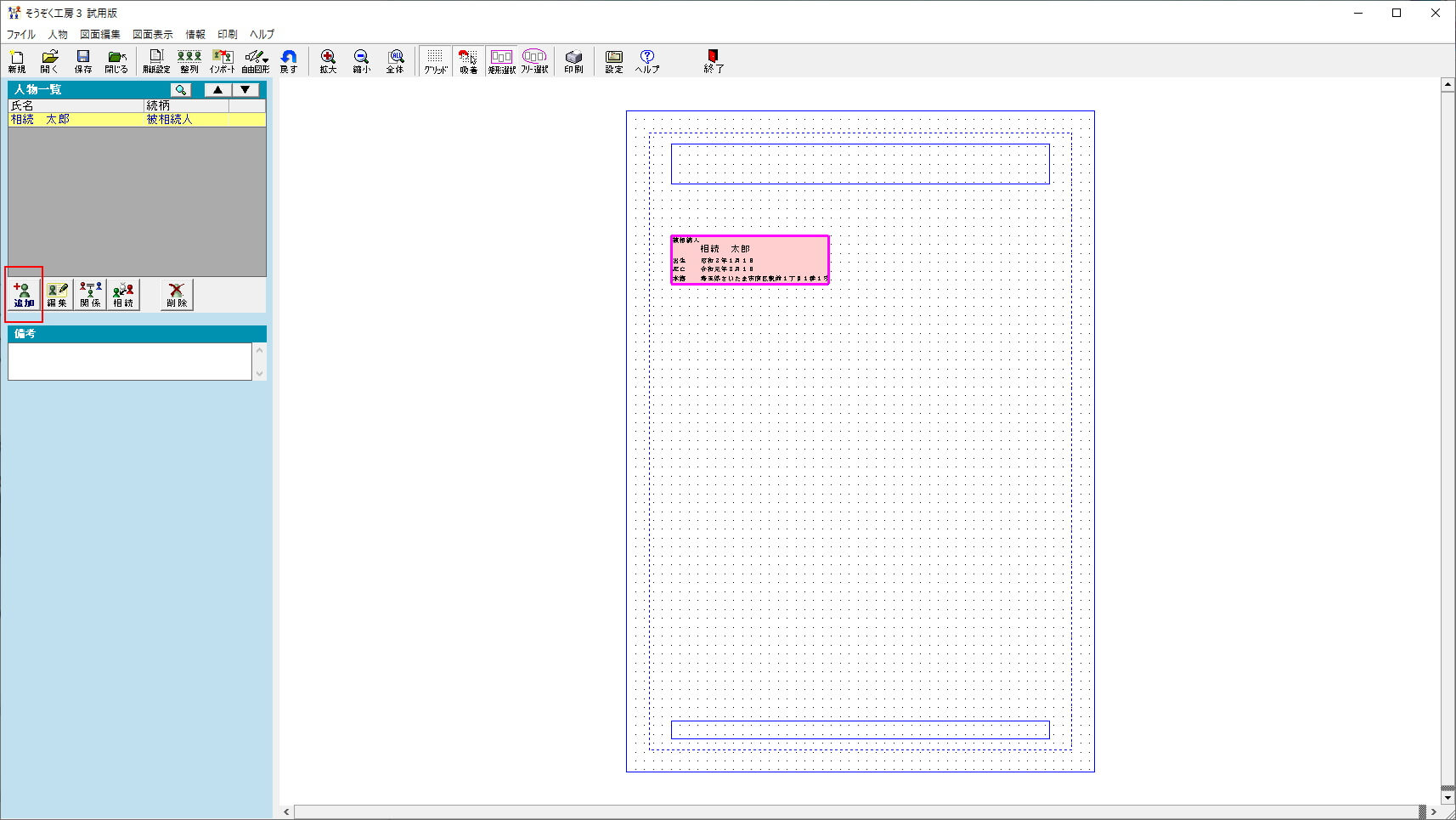Click the 整列 align toolbar icon
The width and height of the screenshot is (1456, 820).
tap(189, 61)
